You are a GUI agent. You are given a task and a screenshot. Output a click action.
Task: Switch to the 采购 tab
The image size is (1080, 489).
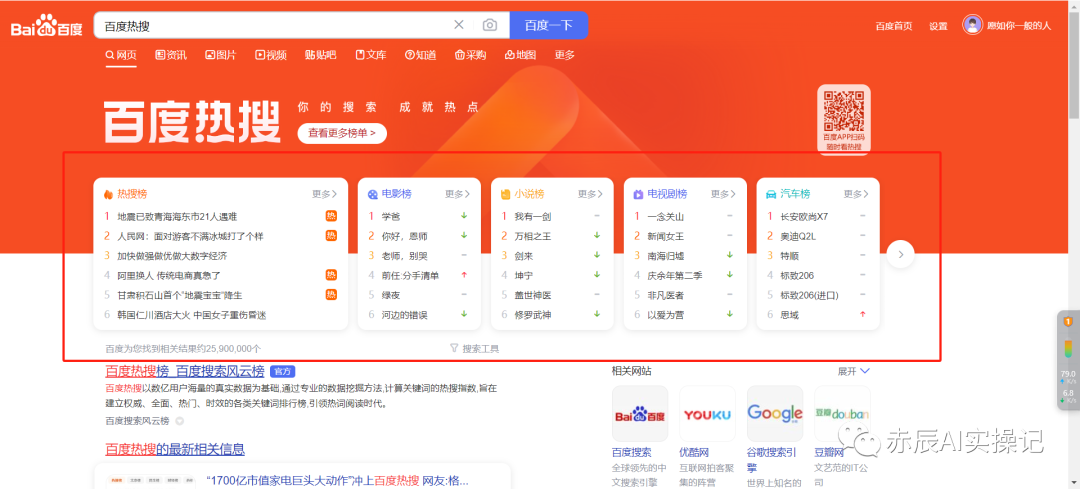point(470,55)
